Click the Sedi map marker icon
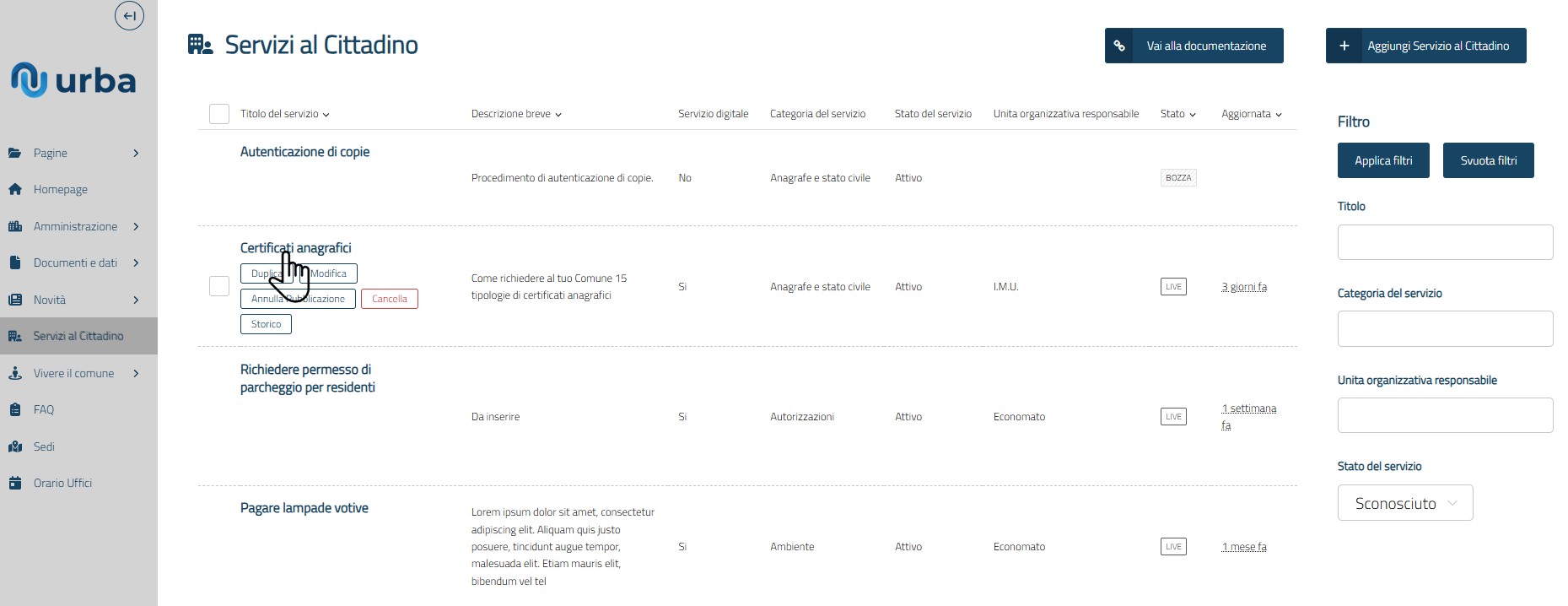1568x606 pixels. point(15,446)
